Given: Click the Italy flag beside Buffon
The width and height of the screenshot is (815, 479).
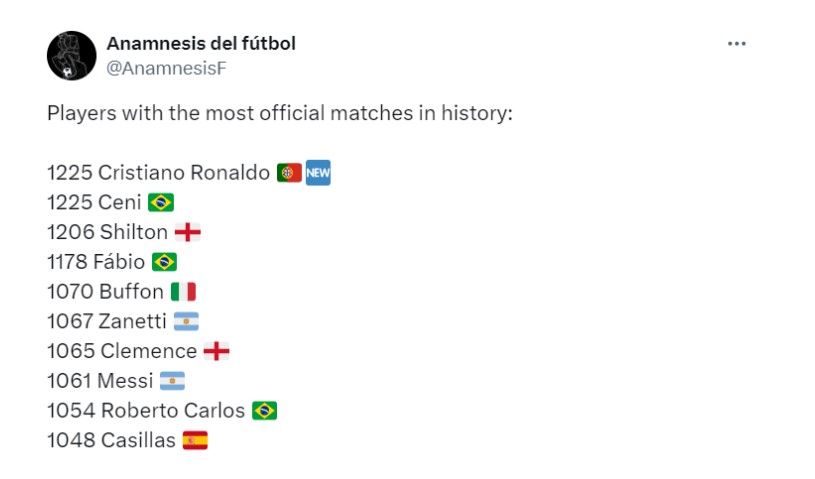Looking at the screenshot, I should click(183, 292).
